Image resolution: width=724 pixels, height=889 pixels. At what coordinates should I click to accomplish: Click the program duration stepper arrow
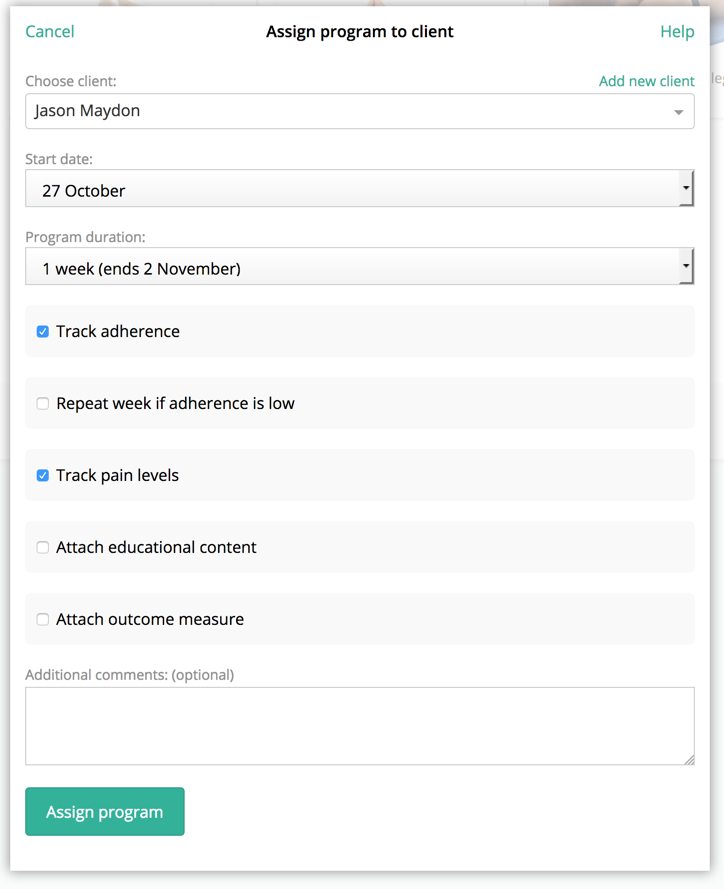tap(687, 266)
